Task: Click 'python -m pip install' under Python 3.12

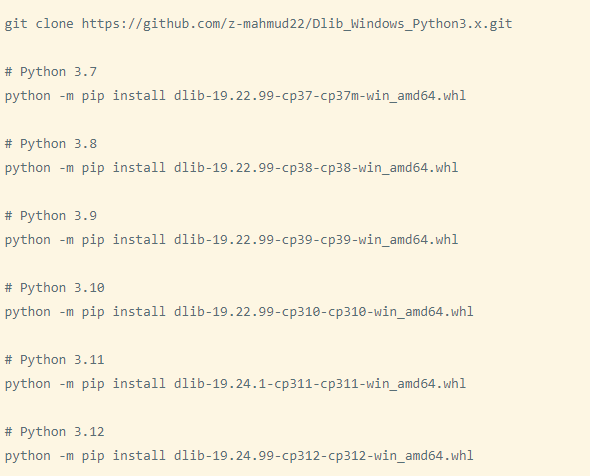Action: click(85, 456)
